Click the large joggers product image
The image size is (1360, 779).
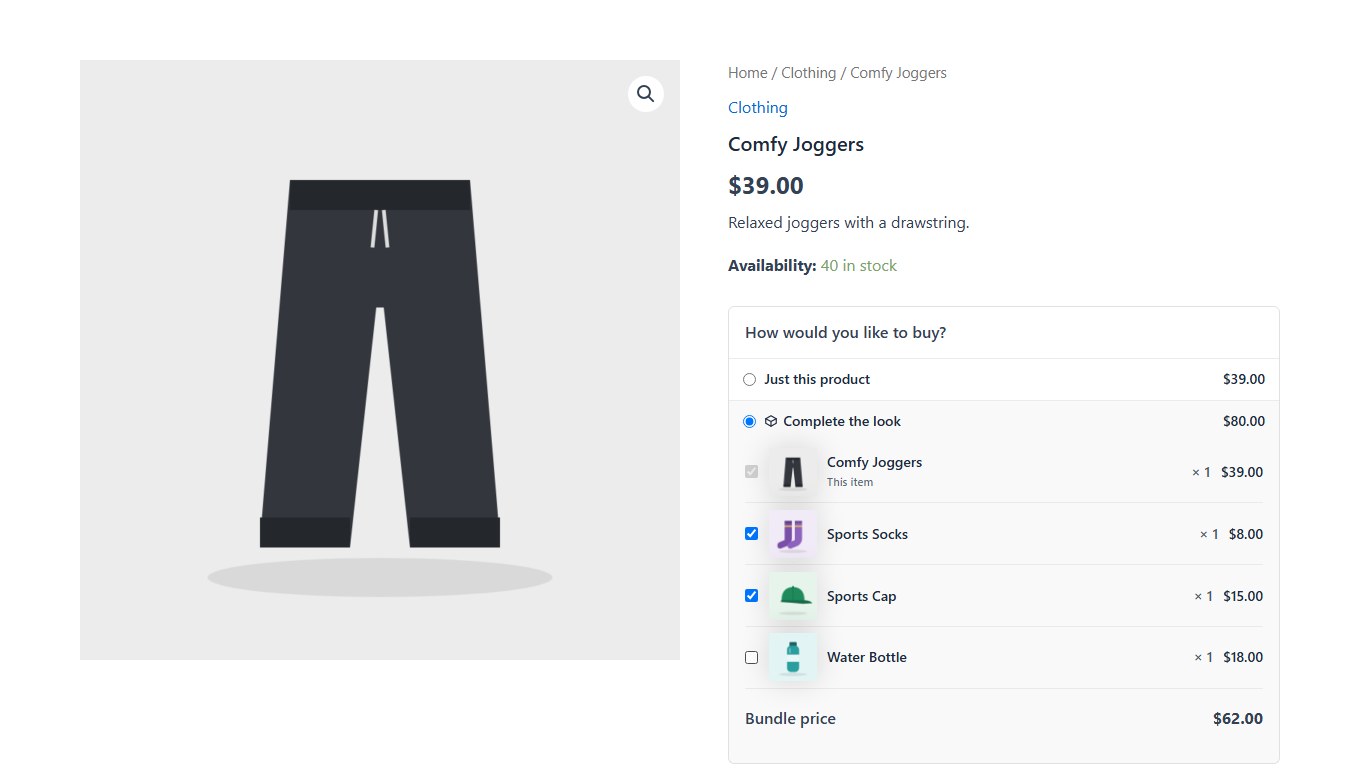click(x=380, y=360)
